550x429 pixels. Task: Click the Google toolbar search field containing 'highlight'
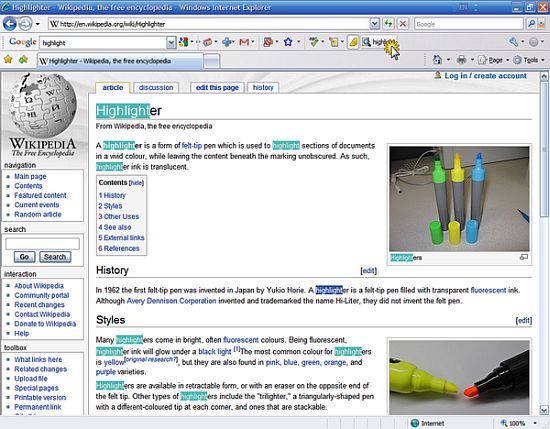tap(103, 43)
